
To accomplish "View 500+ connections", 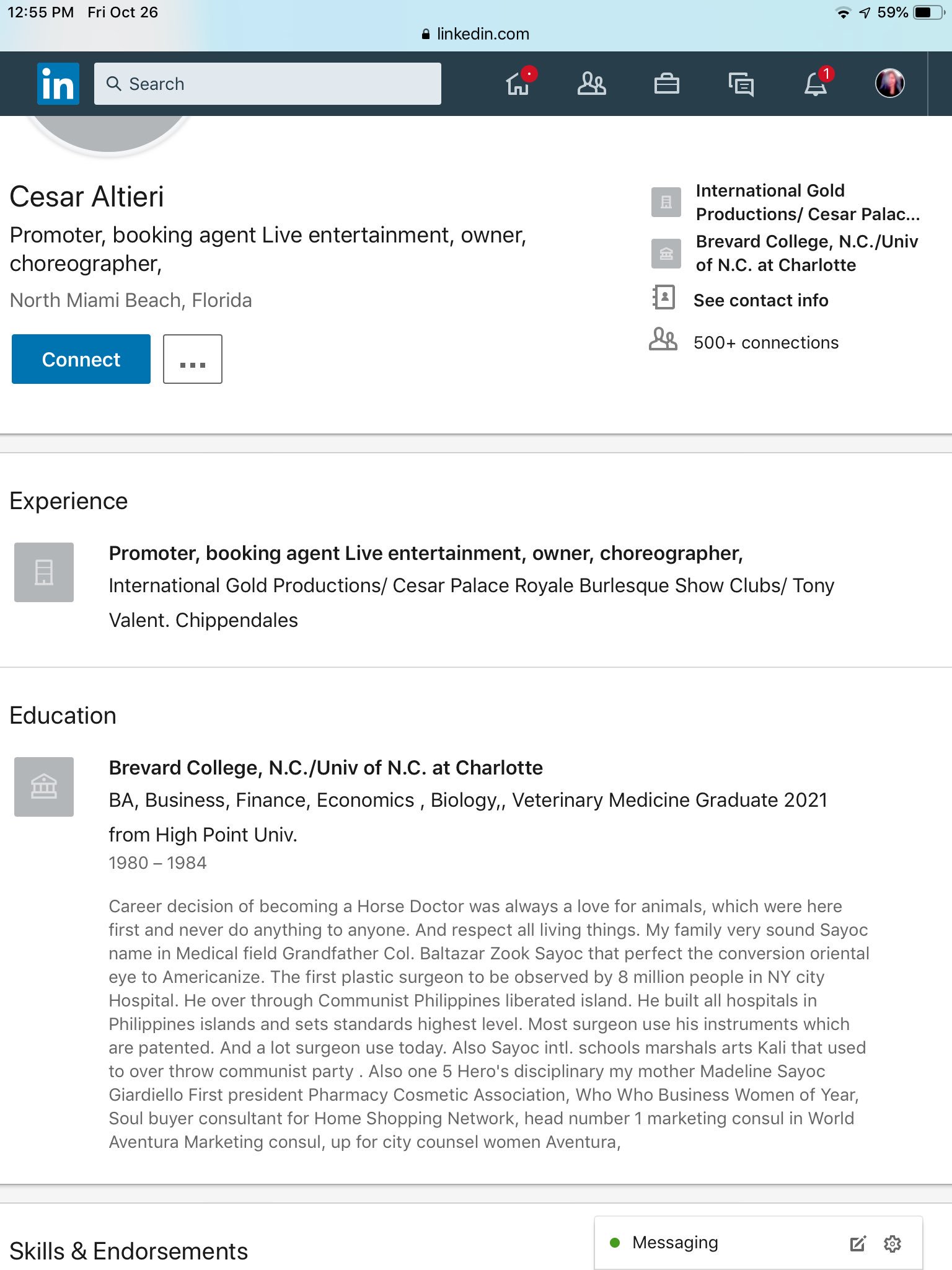I will (765, 342).
